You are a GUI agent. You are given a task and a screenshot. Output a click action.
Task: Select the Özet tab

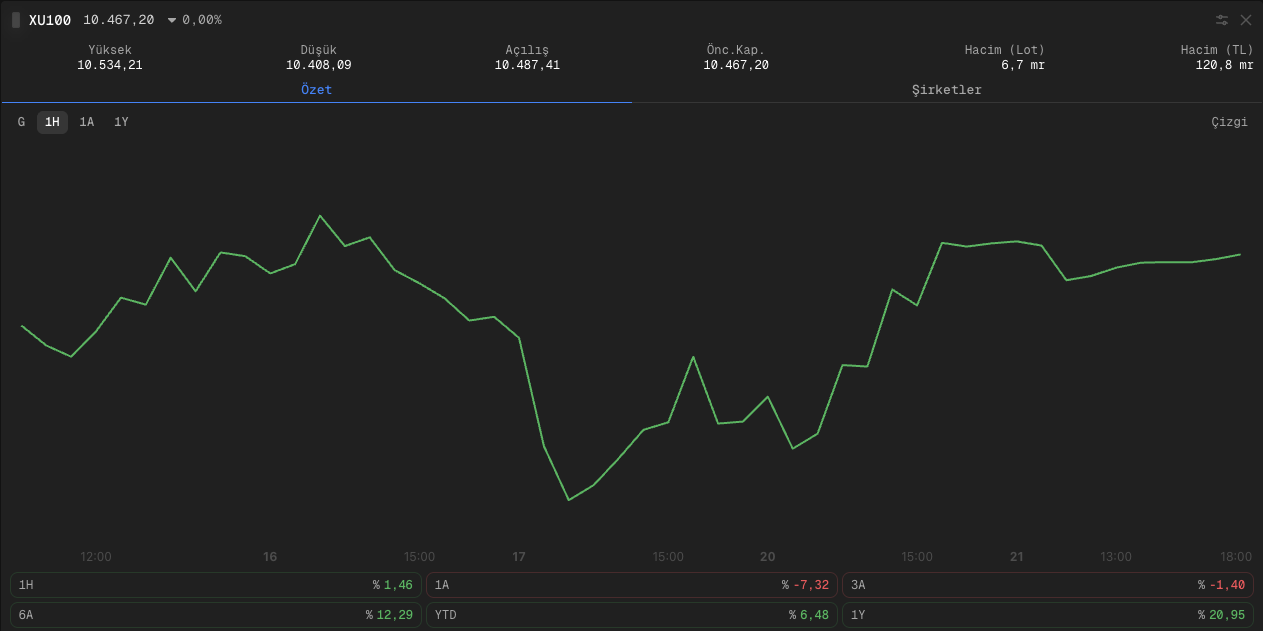click(316, 89)
